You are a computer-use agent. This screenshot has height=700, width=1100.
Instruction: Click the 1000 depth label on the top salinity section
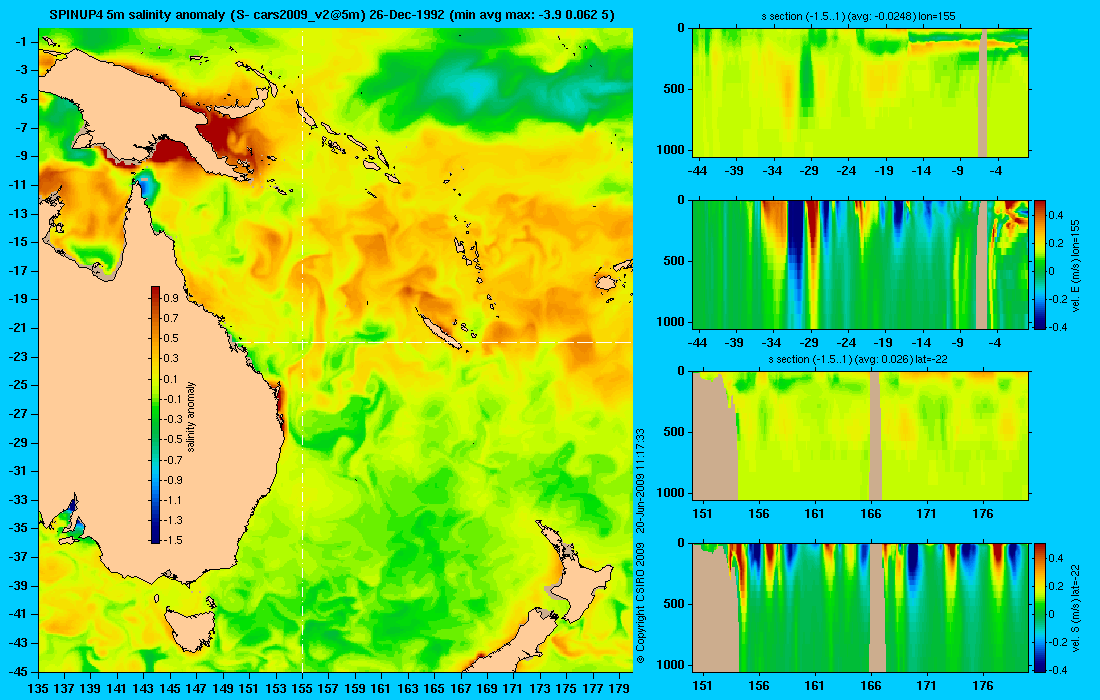point(671,149)
